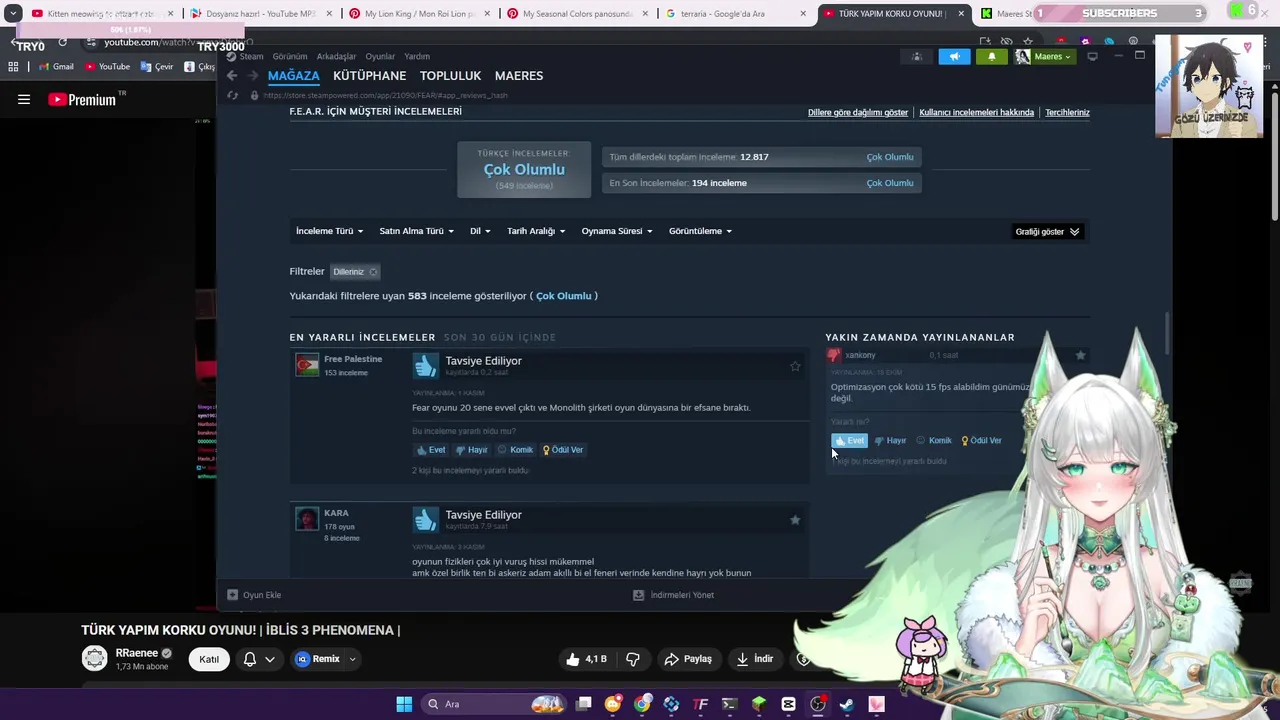Open Steam notifications bell

click(992, 56)
